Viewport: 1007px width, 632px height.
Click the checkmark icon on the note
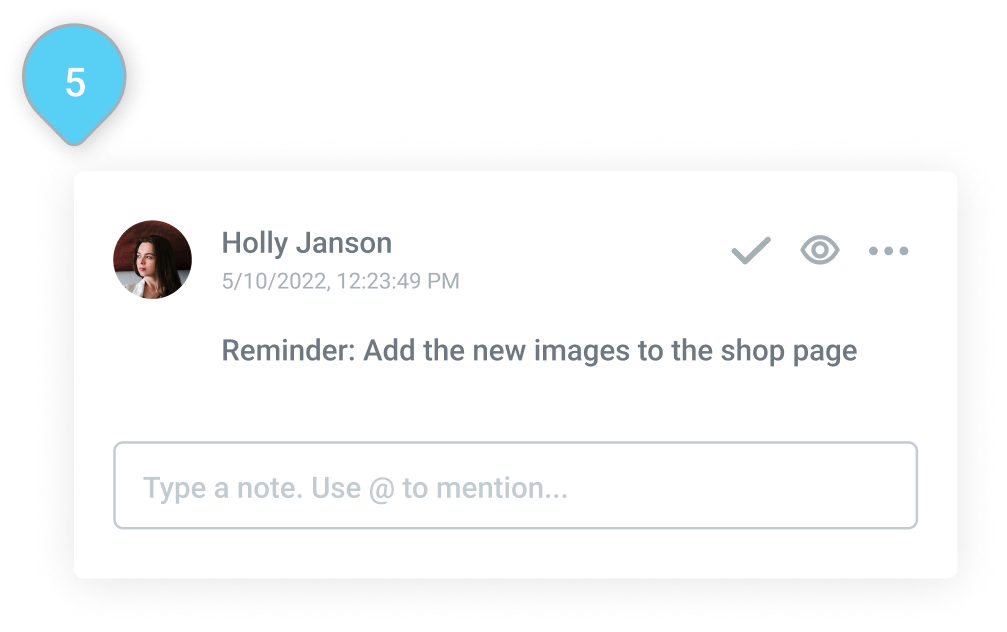pos(750,250)
